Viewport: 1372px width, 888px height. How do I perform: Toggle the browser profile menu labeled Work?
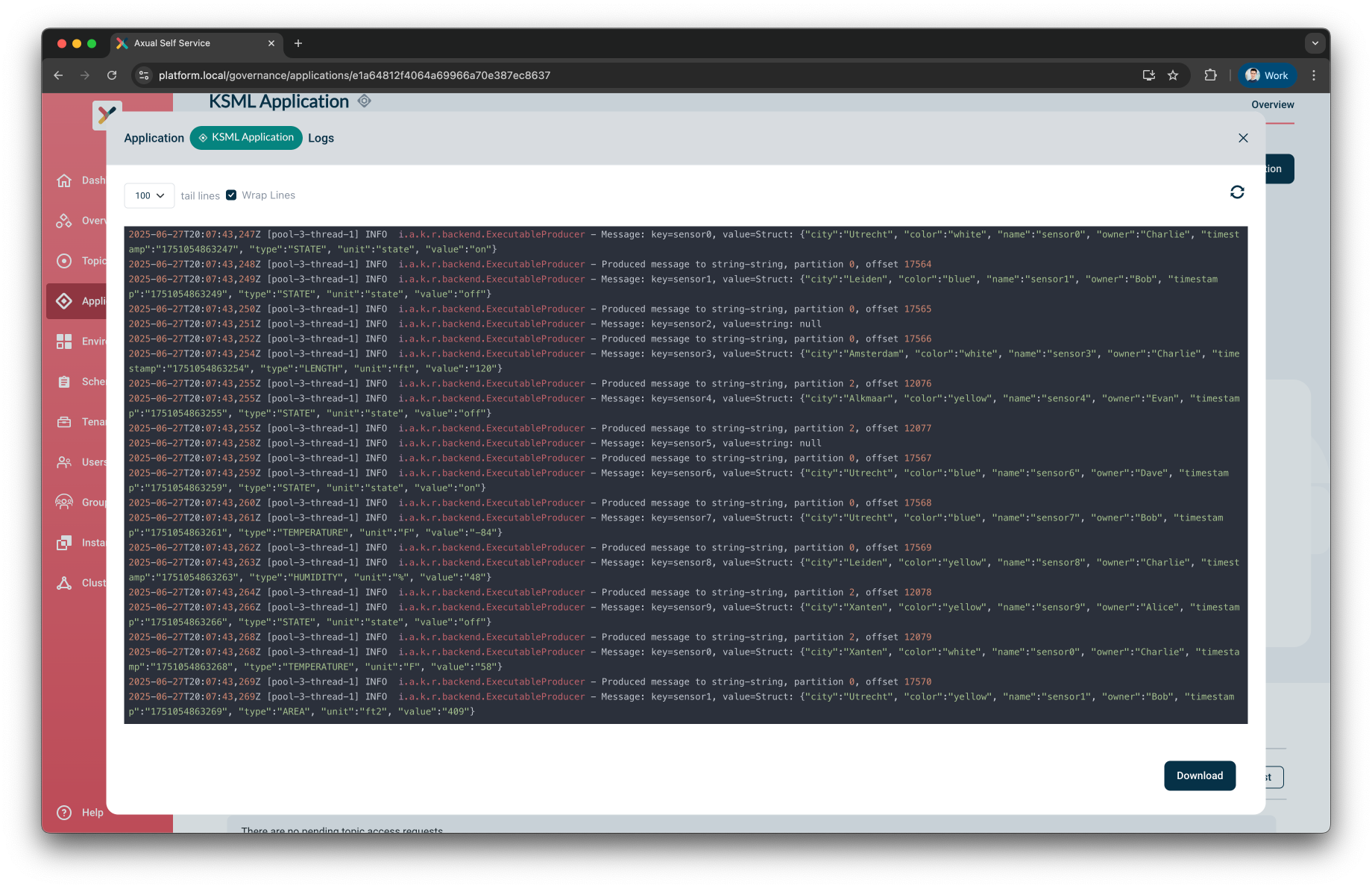click(x=1267, y=75)
